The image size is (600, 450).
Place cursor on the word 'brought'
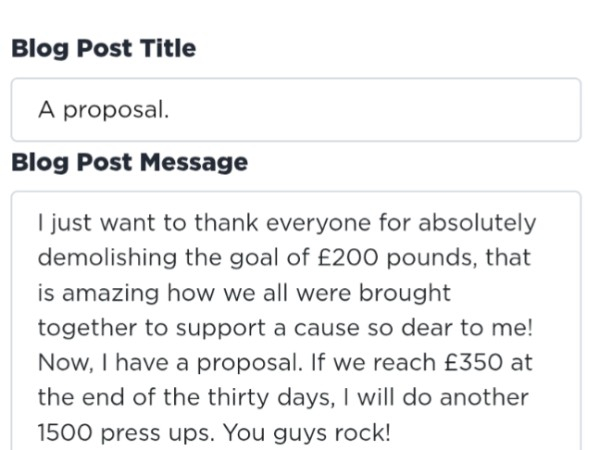click(x=405, y=293)
